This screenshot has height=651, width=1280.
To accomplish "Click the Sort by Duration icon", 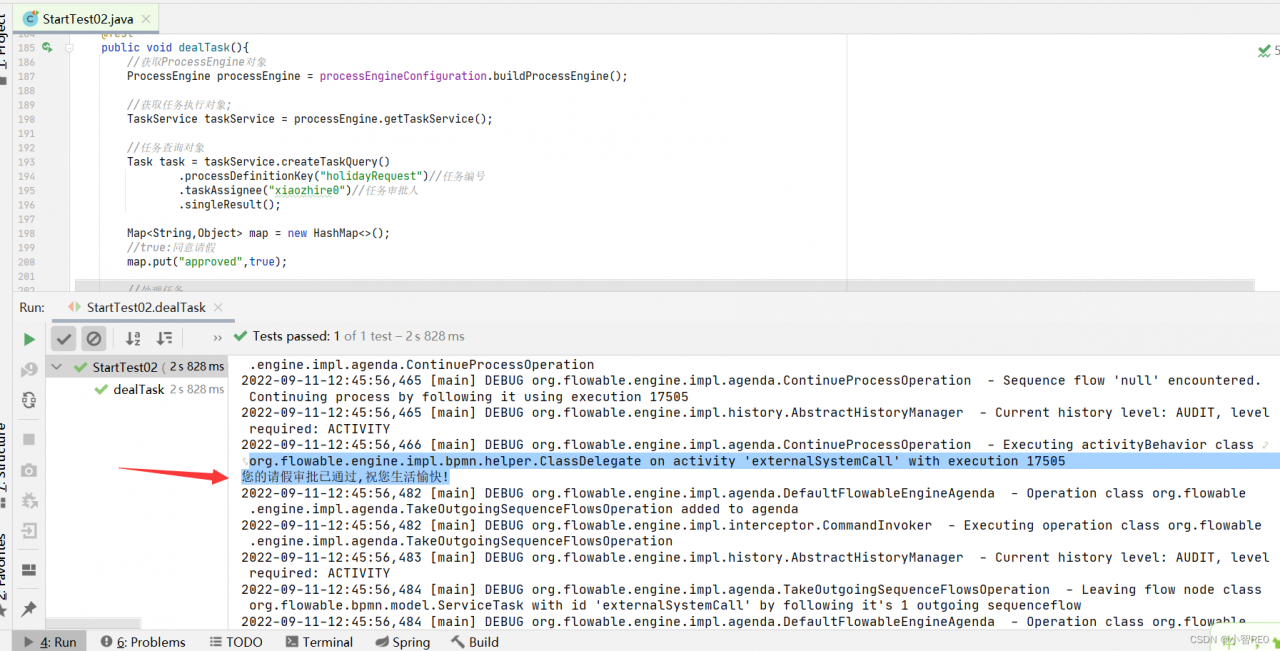I will pos(165,338).
